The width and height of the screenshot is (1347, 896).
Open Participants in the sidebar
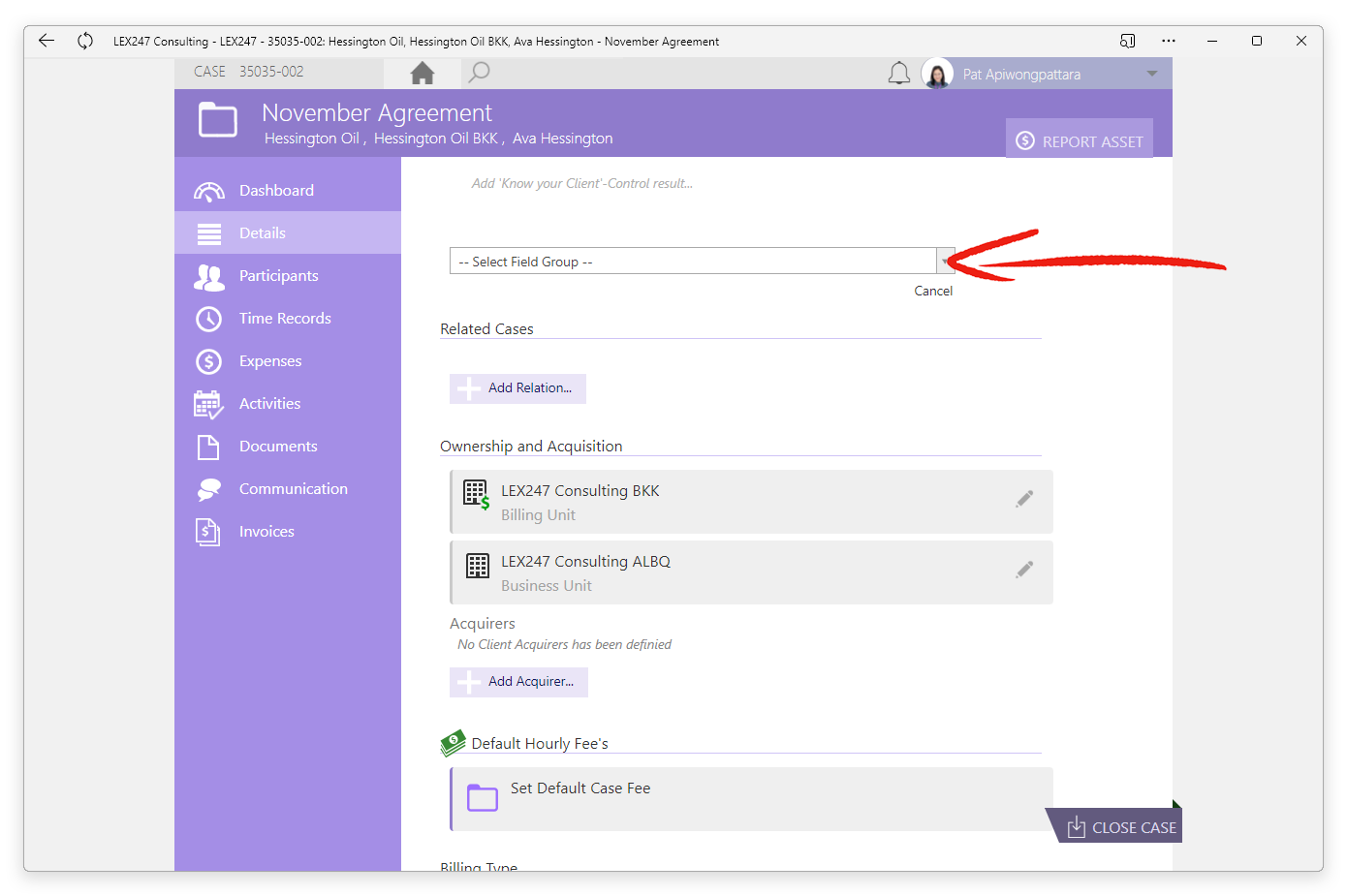point(288,276)
